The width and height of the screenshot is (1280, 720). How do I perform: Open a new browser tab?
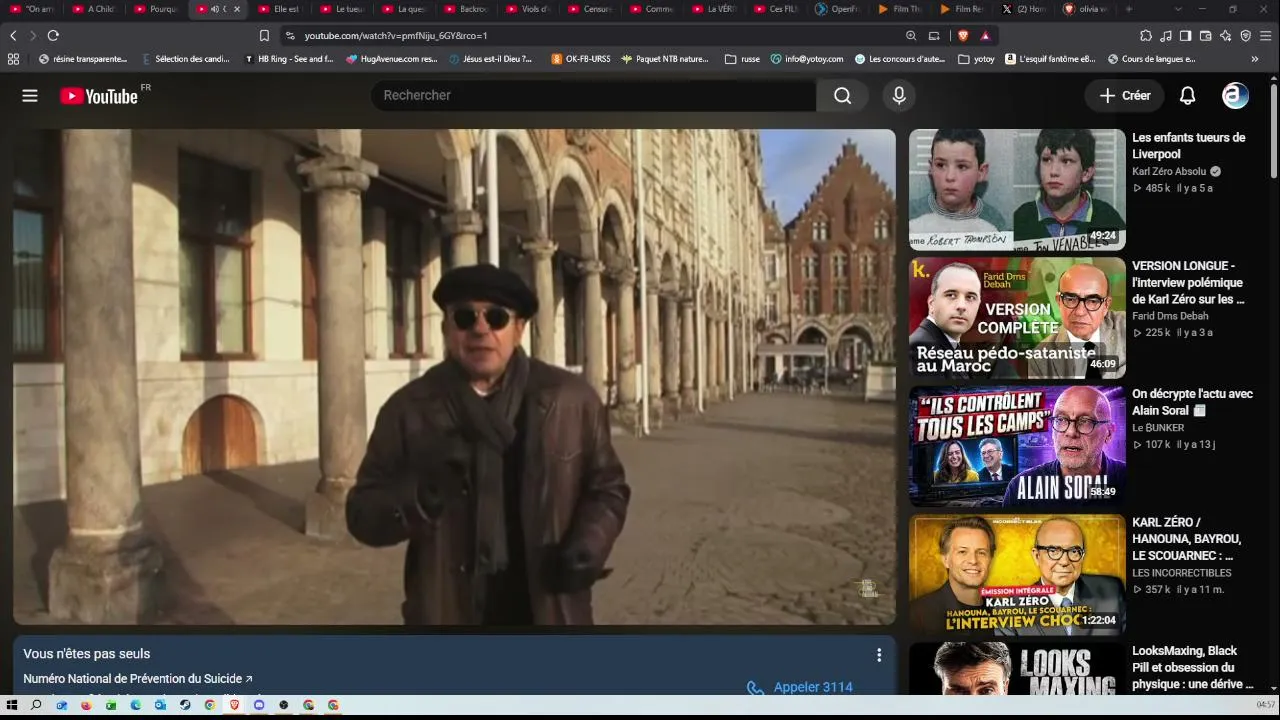(x=1129, y=9)
